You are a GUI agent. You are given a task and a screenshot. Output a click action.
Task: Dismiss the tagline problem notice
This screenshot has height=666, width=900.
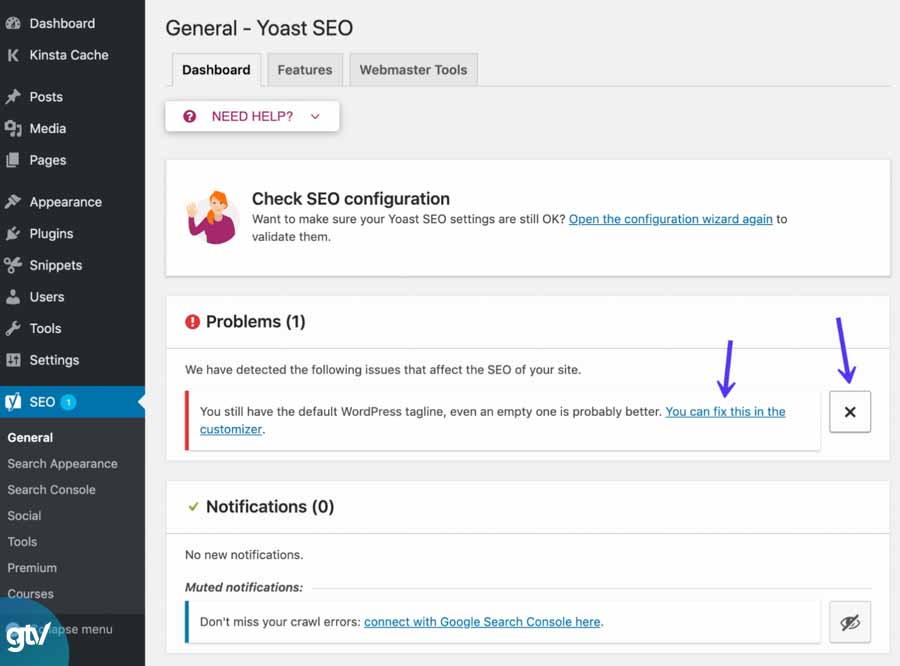(850, 411)
